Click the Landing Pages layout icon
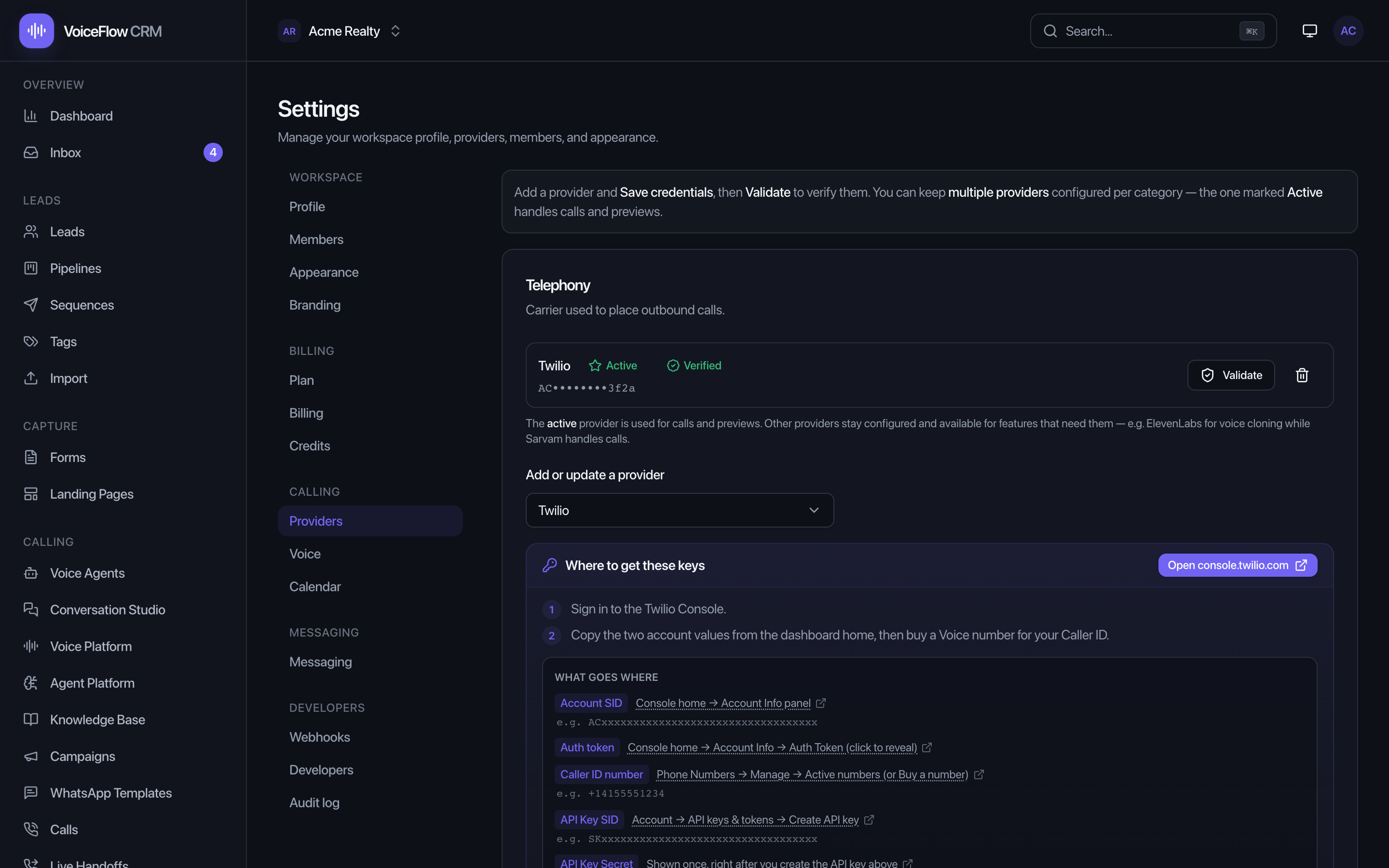The image size is (1389, 868). point(31,494)
